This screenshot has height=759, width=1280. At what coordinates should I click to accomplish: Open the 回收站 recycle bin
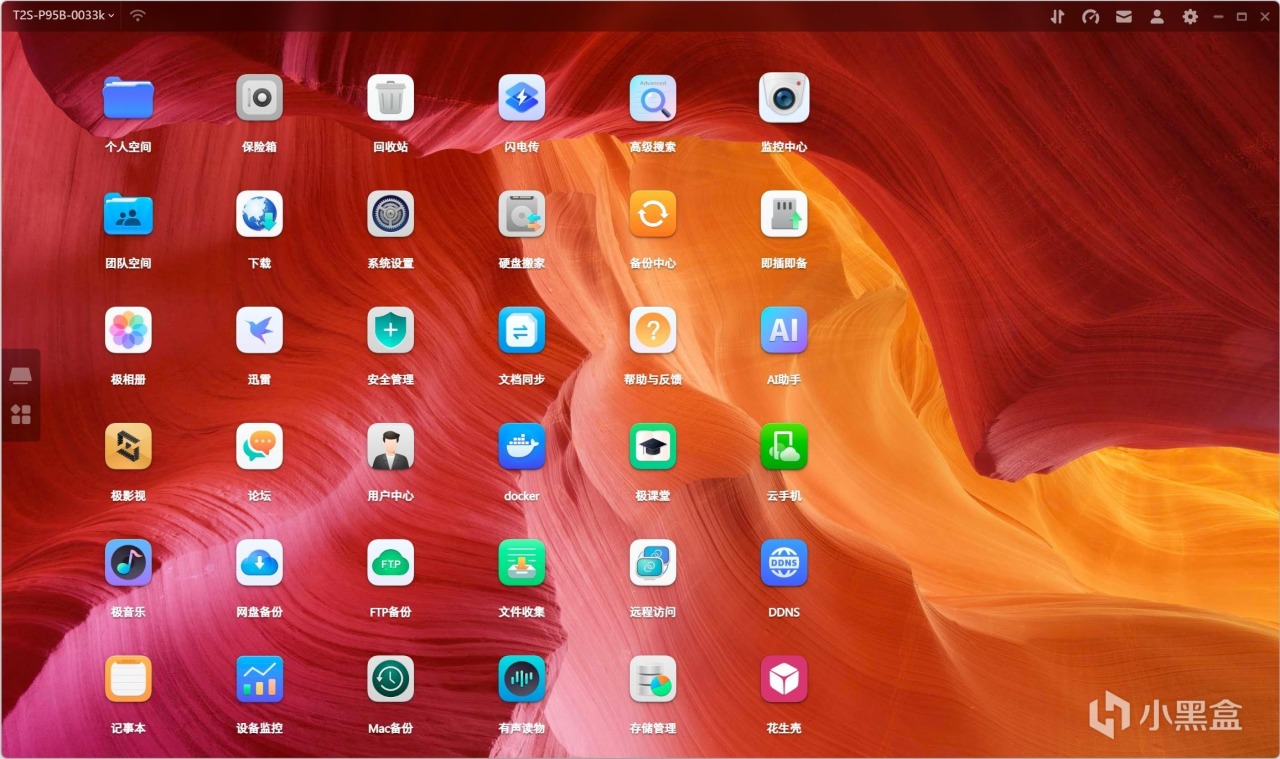[x=390, y=98]
